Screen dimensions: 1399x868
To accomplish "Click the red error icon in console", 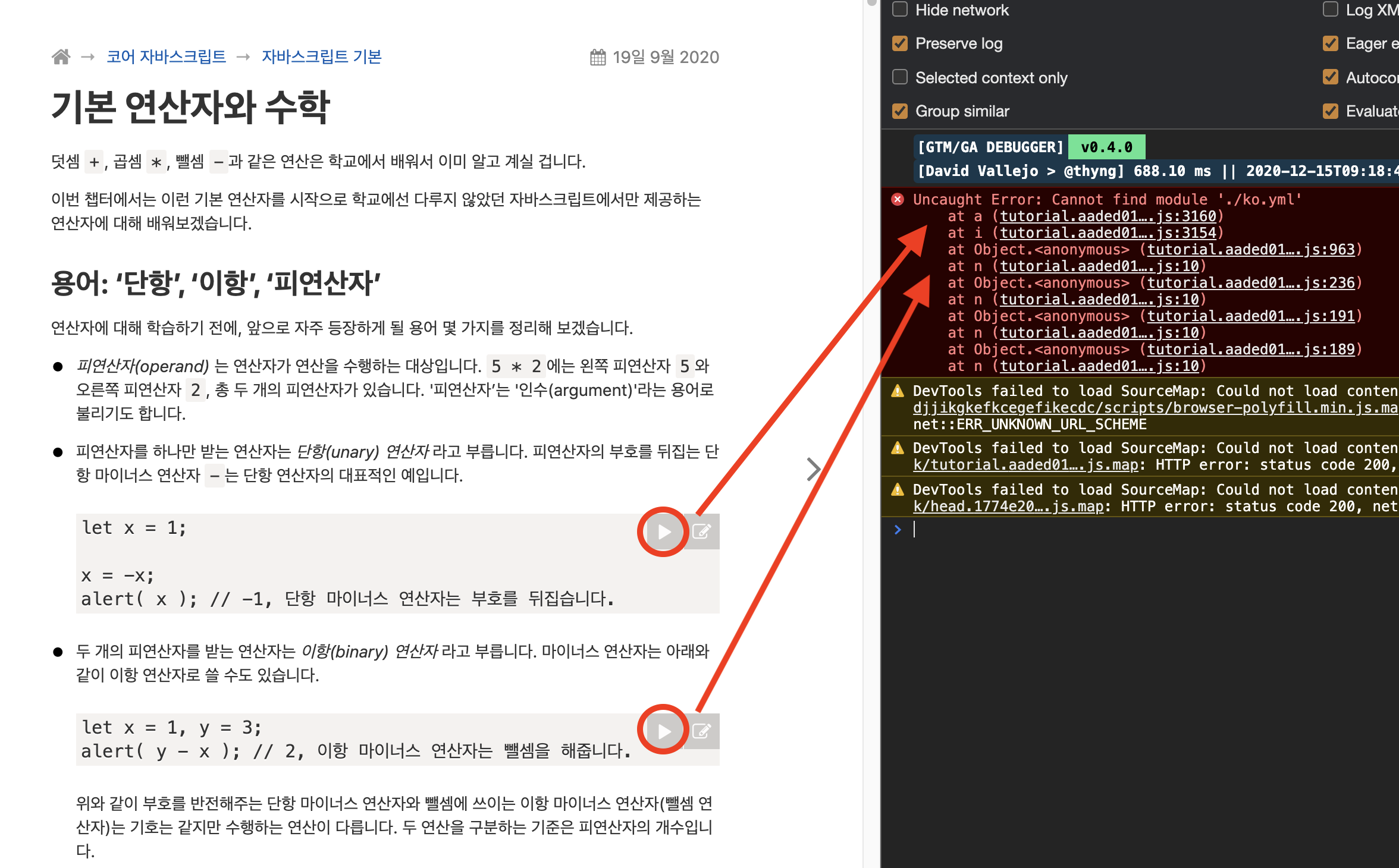I will pyautogui.click(x=898, y=199).
